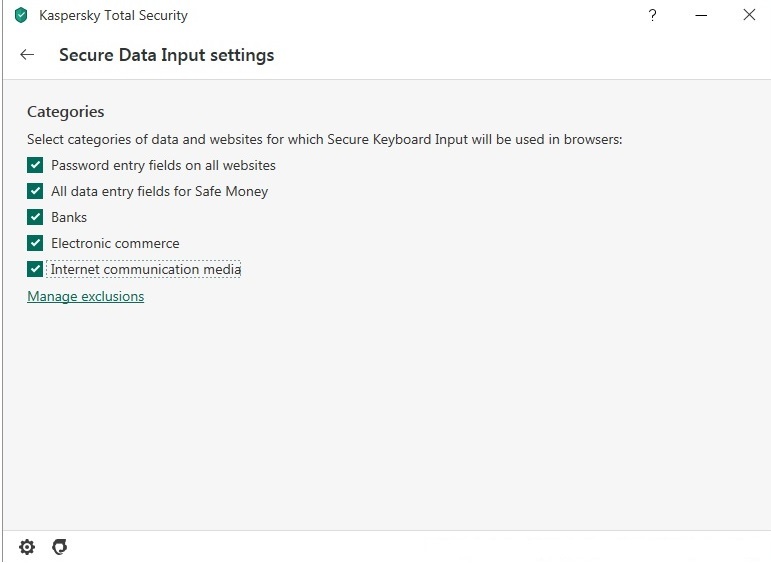Open the Manage exclusions link
Image resolution: width=771 pixels, height=563 pixels.
tap(86, 296)
